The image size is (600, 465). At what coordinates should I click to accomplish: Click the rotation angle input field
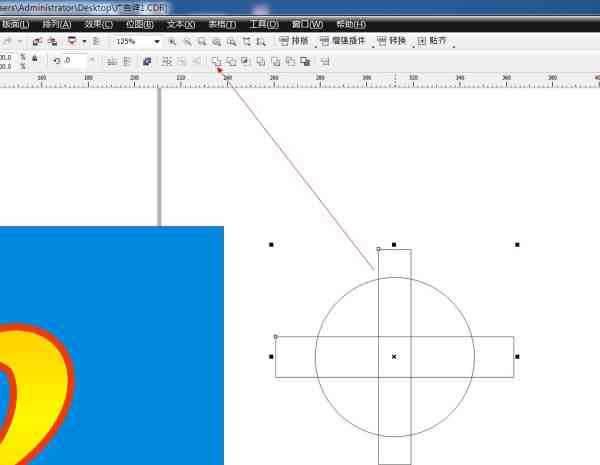point(75,60)
